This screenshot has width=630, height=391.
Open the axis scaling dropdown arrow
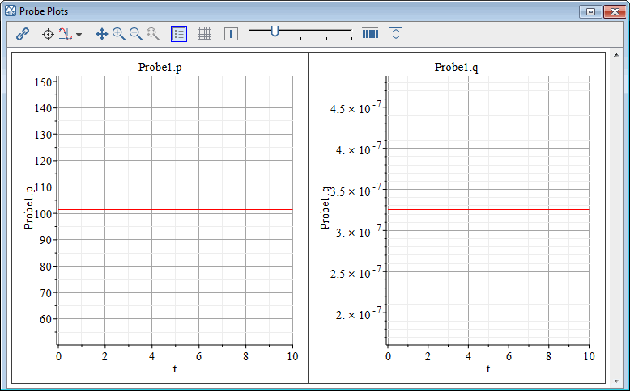tap(79, 35)
